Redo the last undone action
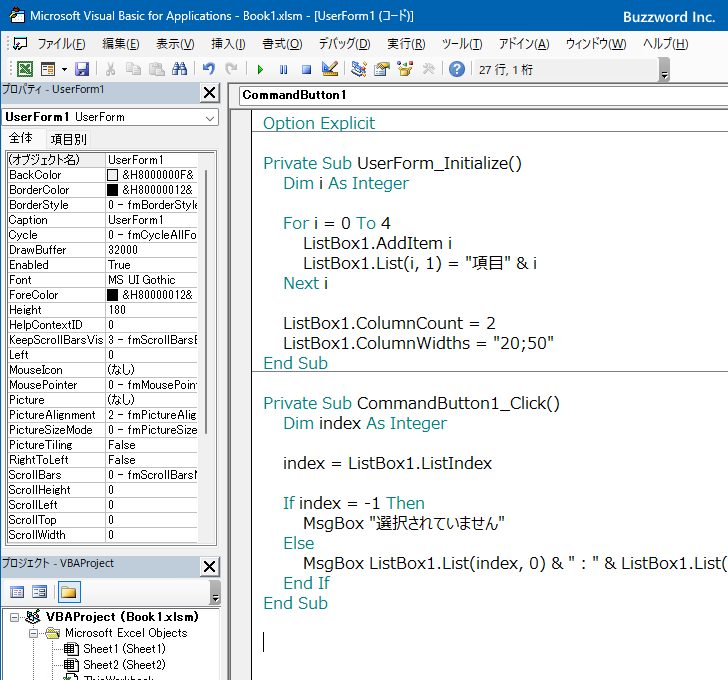The image size is (728, 680). (231, 69)
